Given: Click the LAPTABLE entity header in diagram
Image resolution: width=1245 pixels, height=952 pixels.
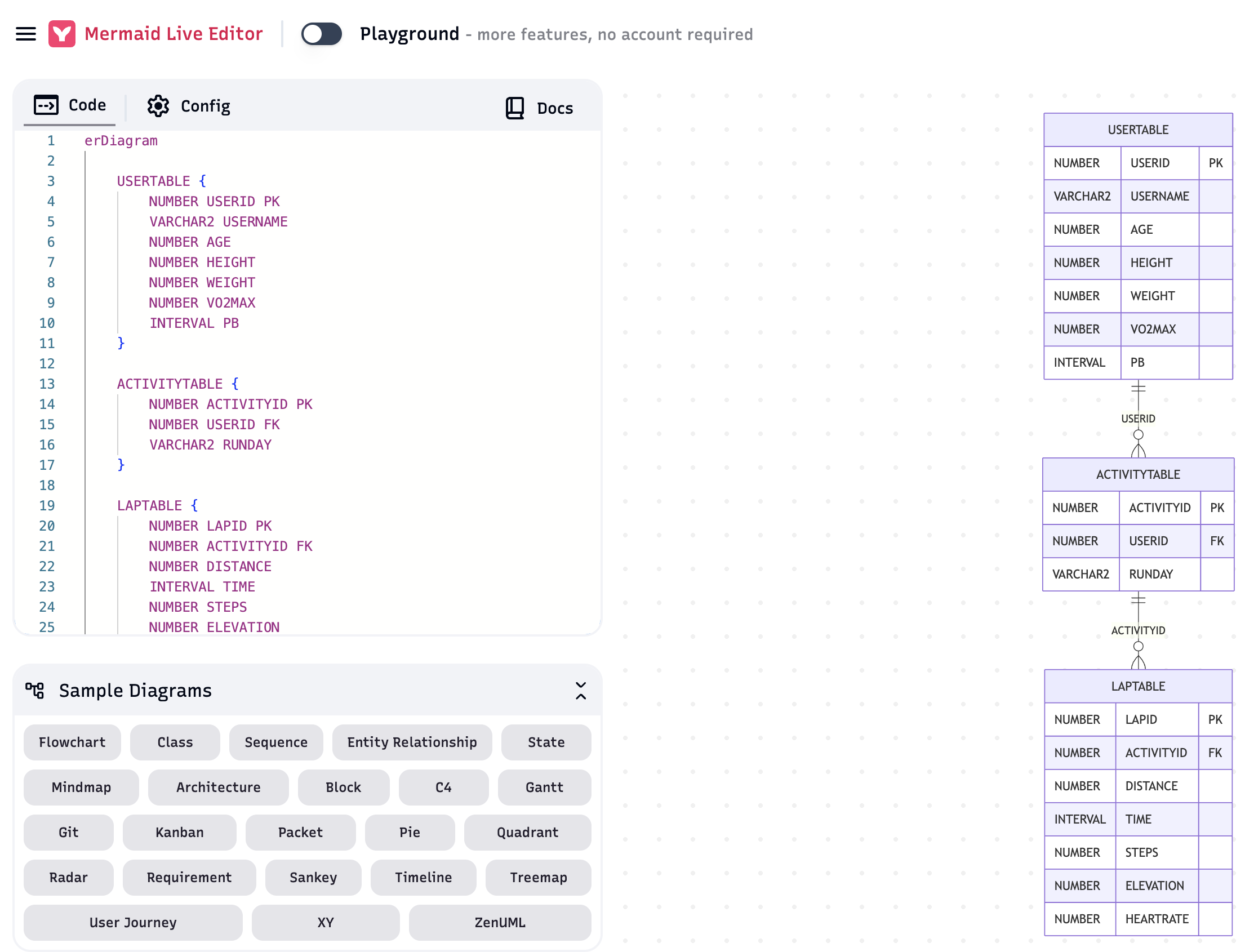Looking at the screenshot, I should click(x=1138, y=686).
